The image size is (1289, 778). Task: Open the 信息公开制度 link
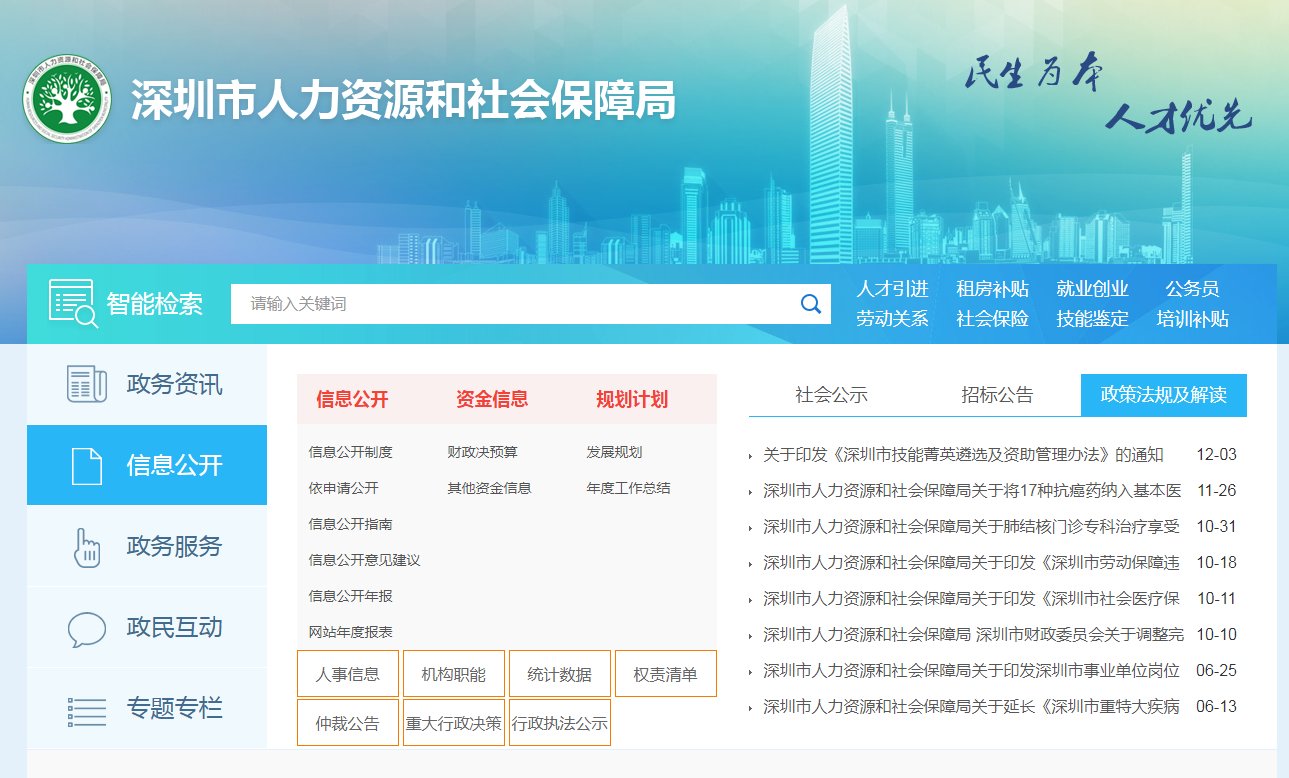[x=351, y=452]
